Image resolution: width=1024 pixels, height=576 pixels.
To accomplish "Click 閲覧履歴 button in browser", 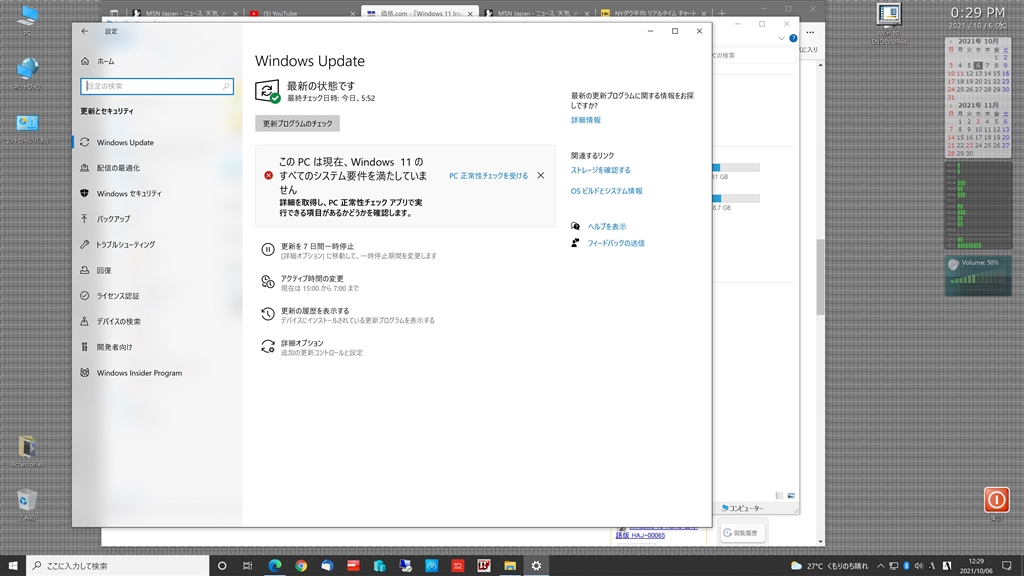I will (x=742, y=533).
